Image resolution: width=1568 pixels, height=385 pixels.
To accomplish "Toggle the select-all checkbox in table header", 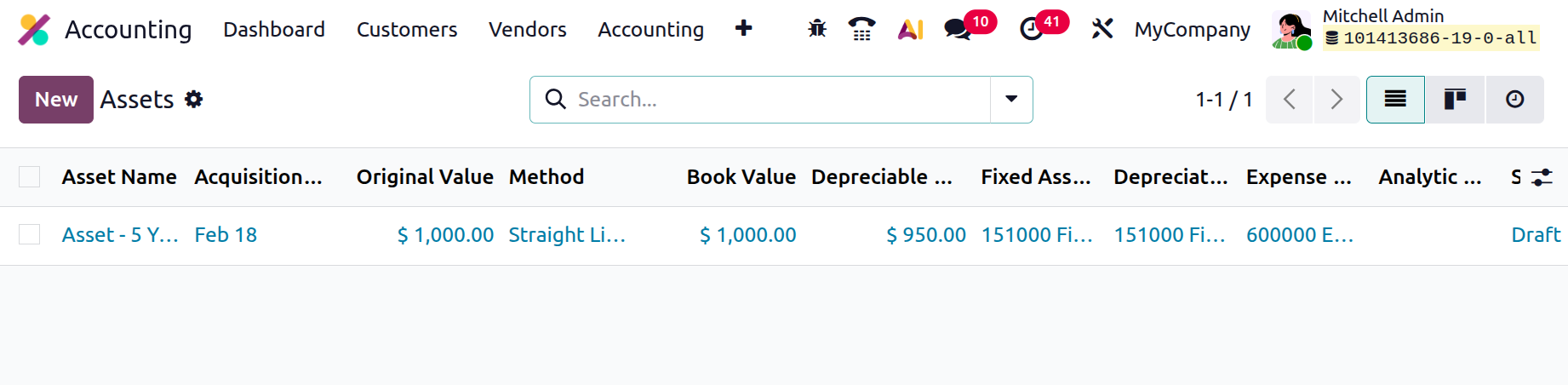I will 30,177.
